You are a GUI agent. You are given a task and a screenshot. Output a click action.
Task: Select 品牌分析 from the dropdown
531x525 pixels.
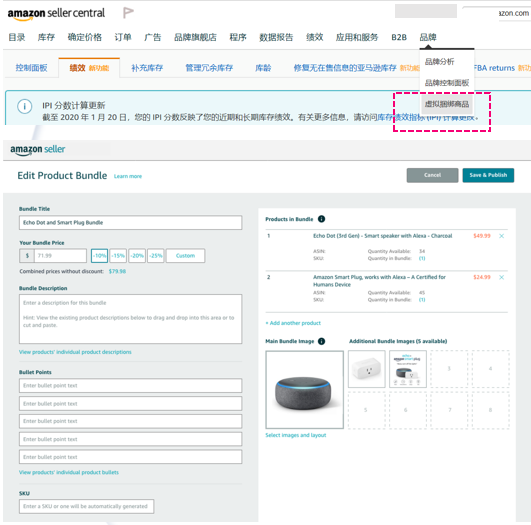click(440, 62)
